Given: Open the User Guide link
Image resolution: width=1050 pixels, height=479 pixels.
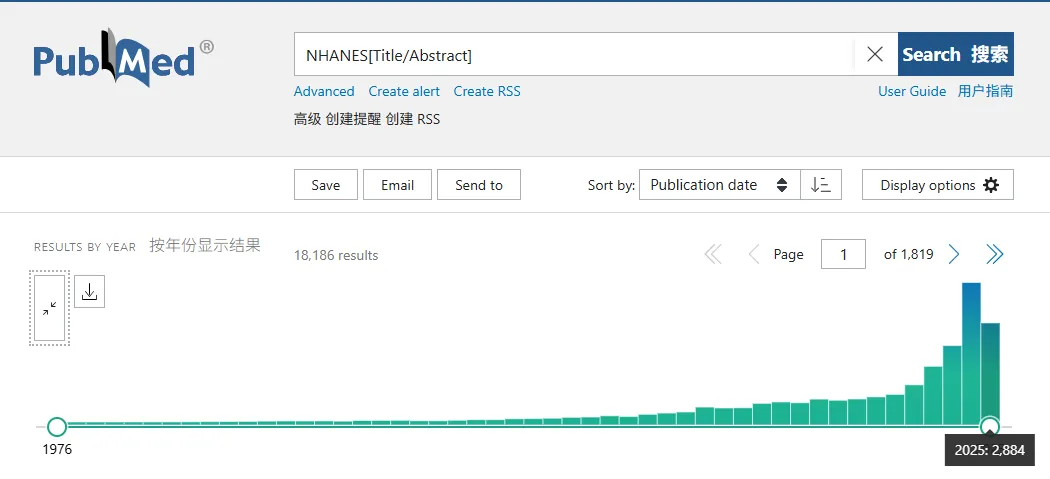Looking at the screenshot, I should (x=912, y=91).
